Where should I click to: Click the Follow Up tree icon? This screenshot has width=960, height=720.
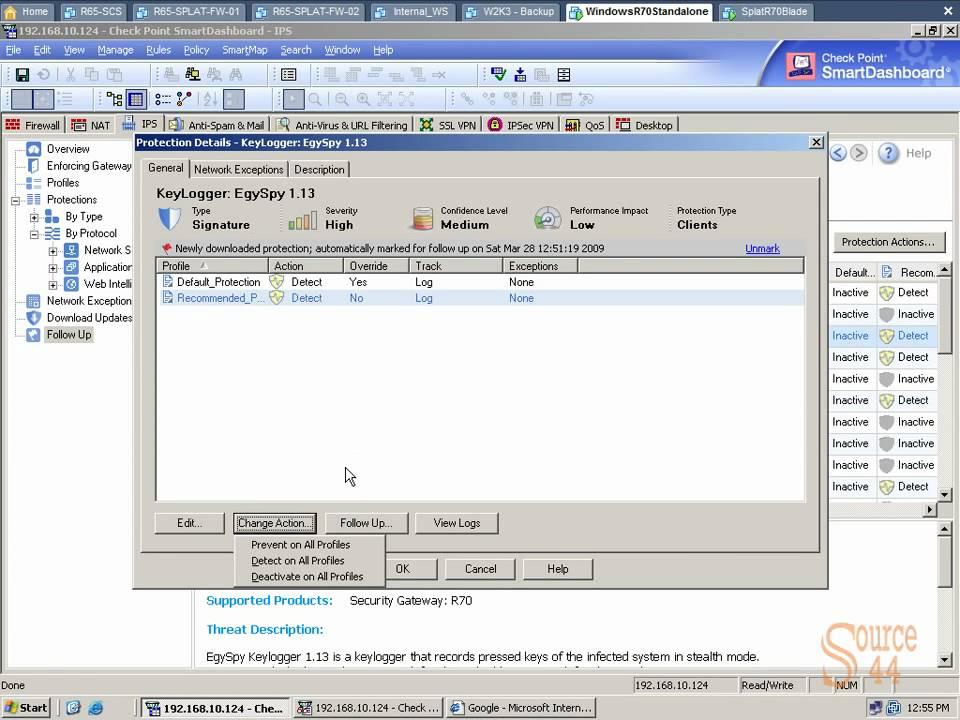(x=33, y=335)
